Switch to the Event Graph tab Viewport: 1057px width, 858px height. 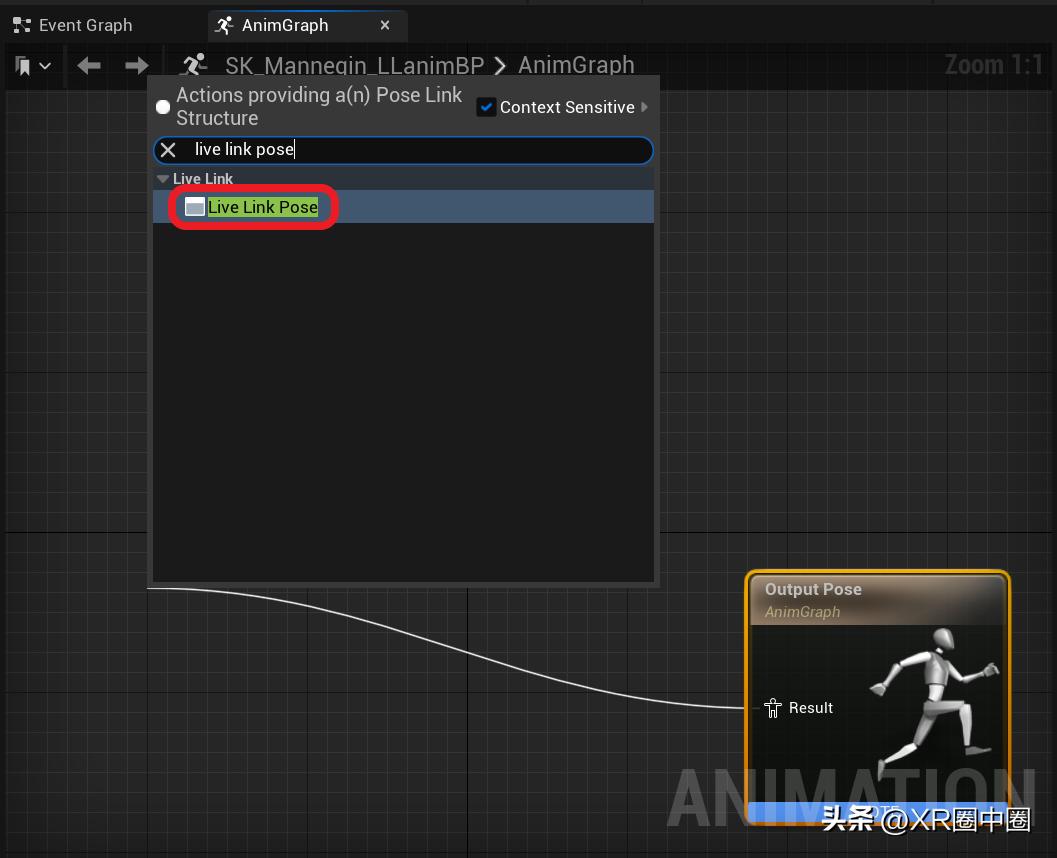tap(72, 25)
